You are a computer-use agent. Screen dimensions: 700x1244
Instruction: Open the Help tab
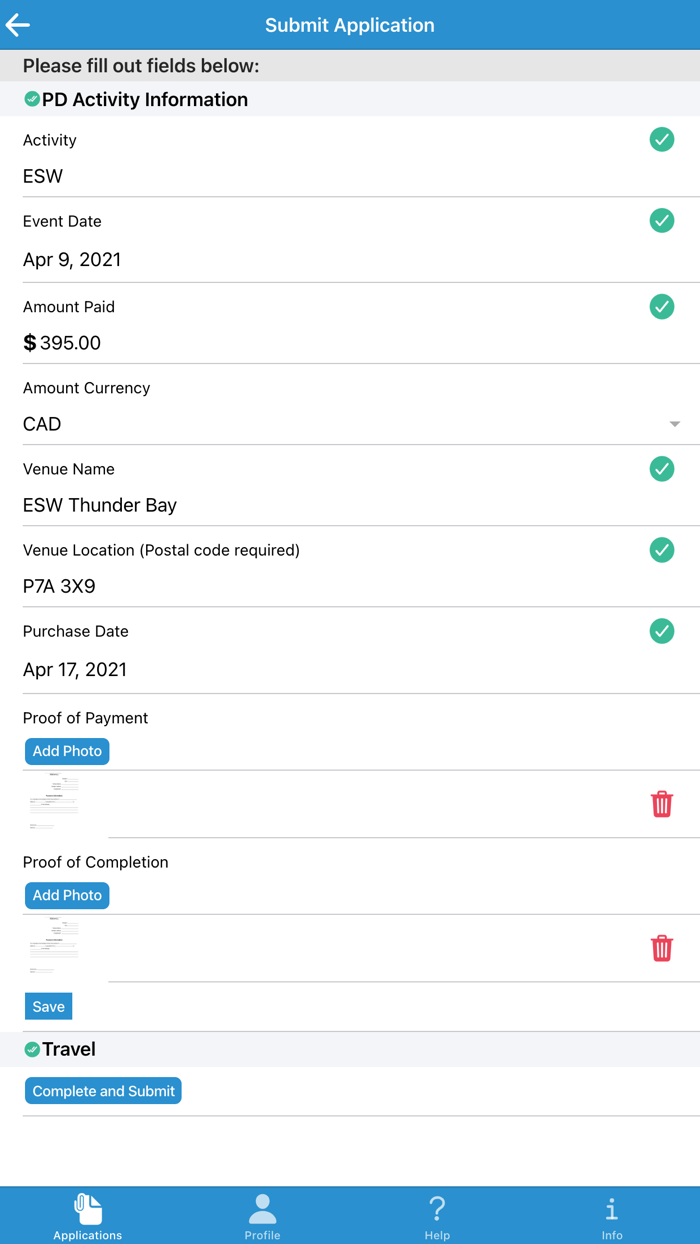click(437, 1216)
